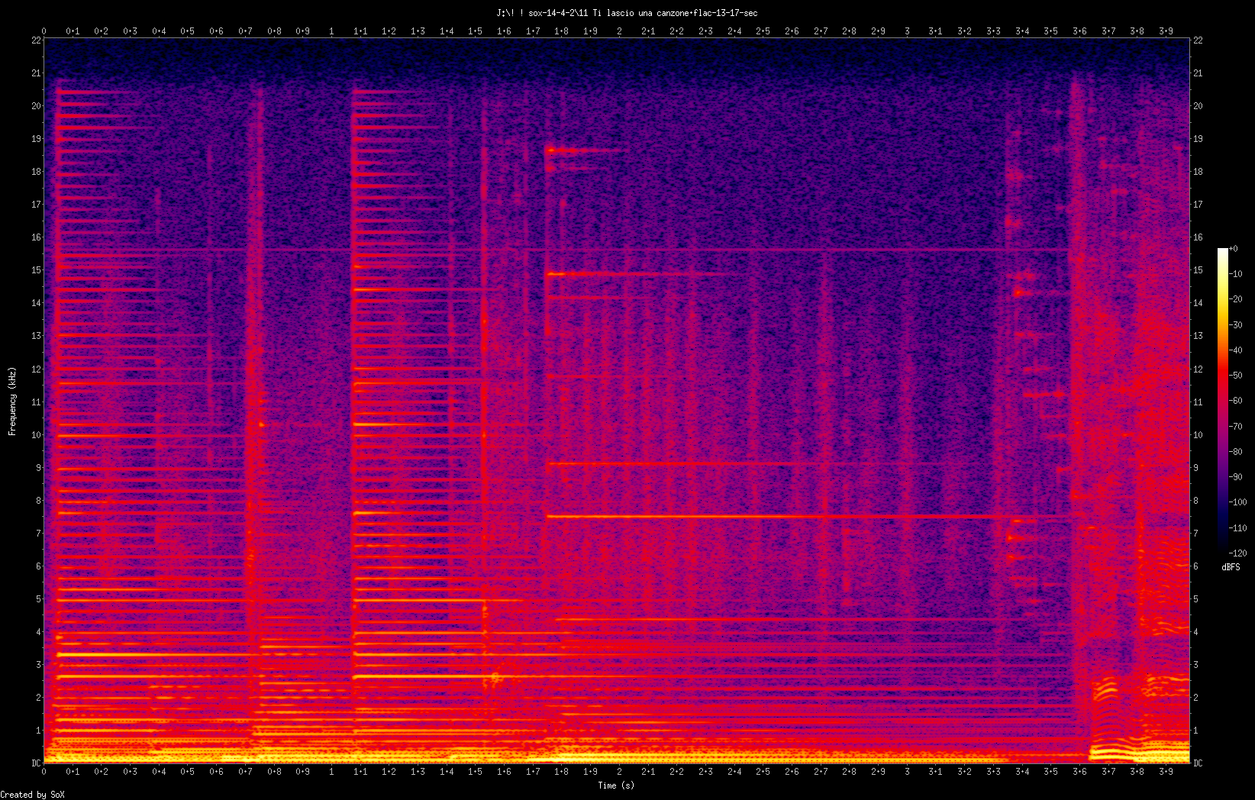
Task: Click '0·5' tick on the top time axis
Action: point(188,31)
